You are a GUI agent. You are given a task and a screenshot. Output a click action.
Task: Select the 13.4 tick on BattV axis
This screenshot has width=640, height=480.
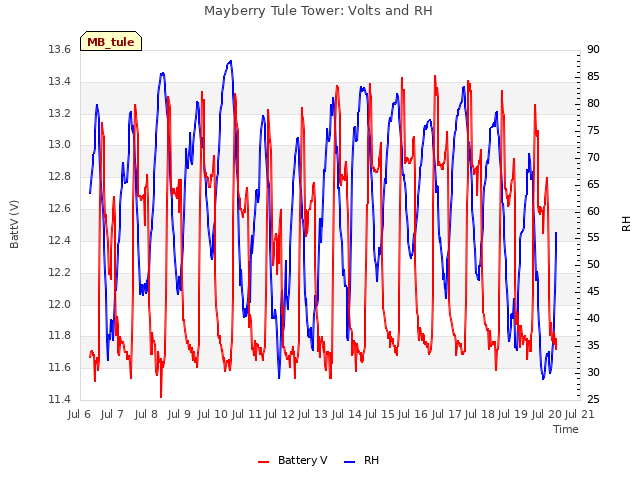pos(59,82)
